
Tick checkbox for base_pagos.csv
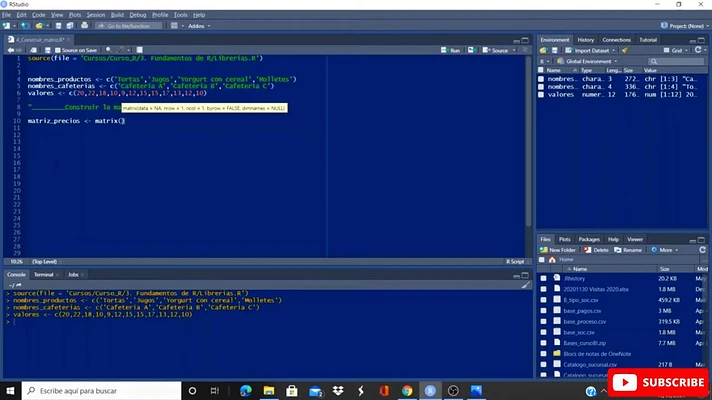click(x=544, y=311)
